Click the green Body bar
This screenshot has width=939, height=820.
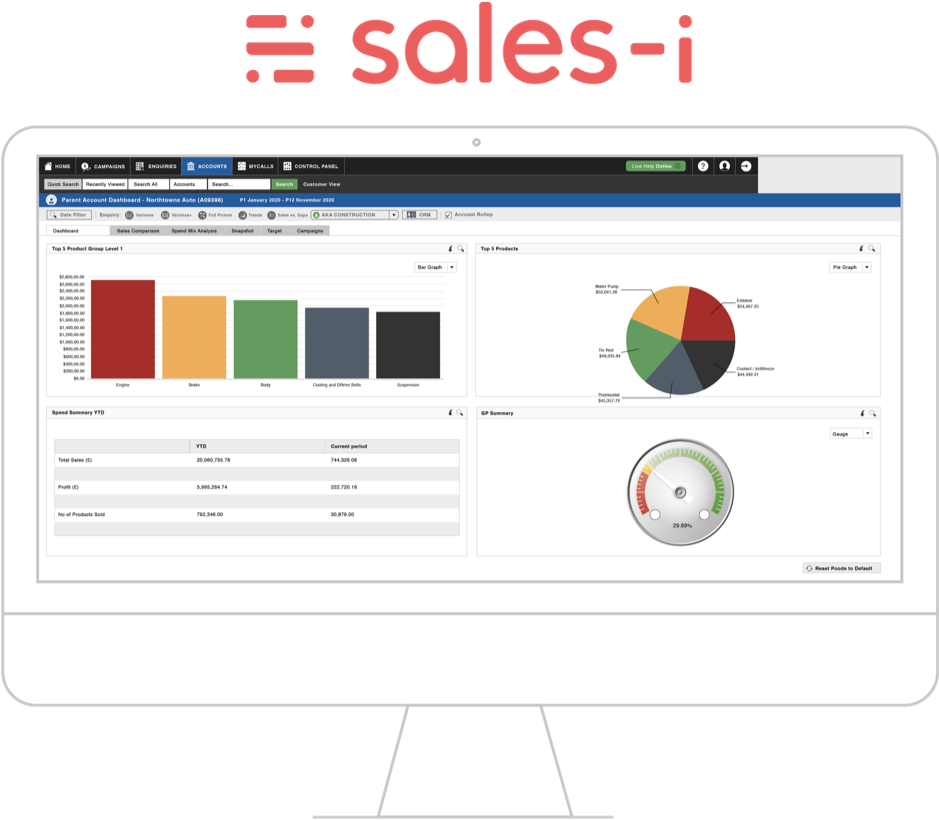click(265, 339)
